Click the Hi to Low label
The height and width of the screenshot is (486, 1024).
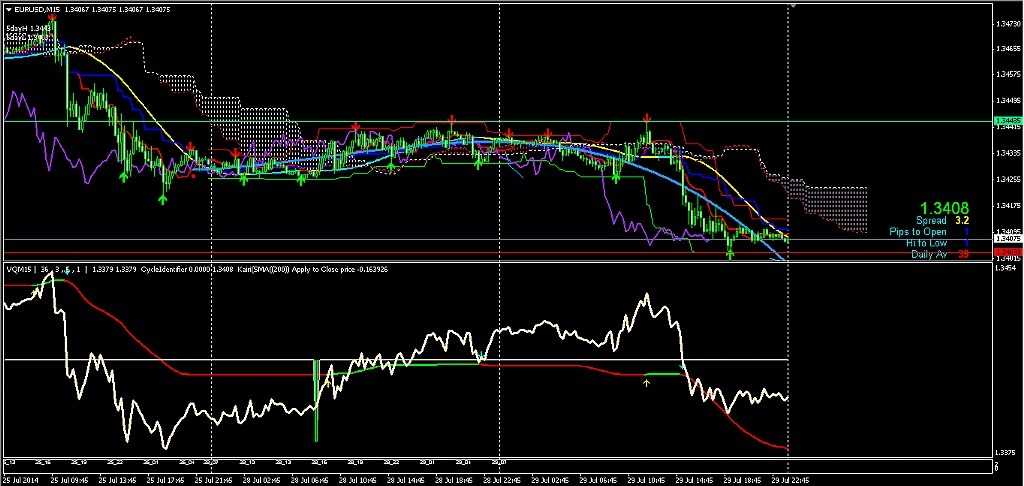pos(926,243)
